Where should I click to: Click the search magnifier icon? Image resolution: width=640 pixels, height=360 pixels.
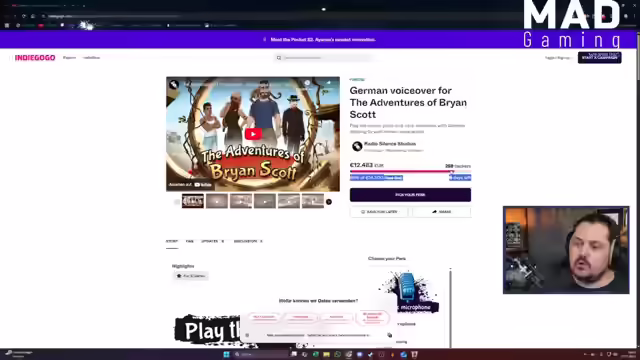[279, 58]
